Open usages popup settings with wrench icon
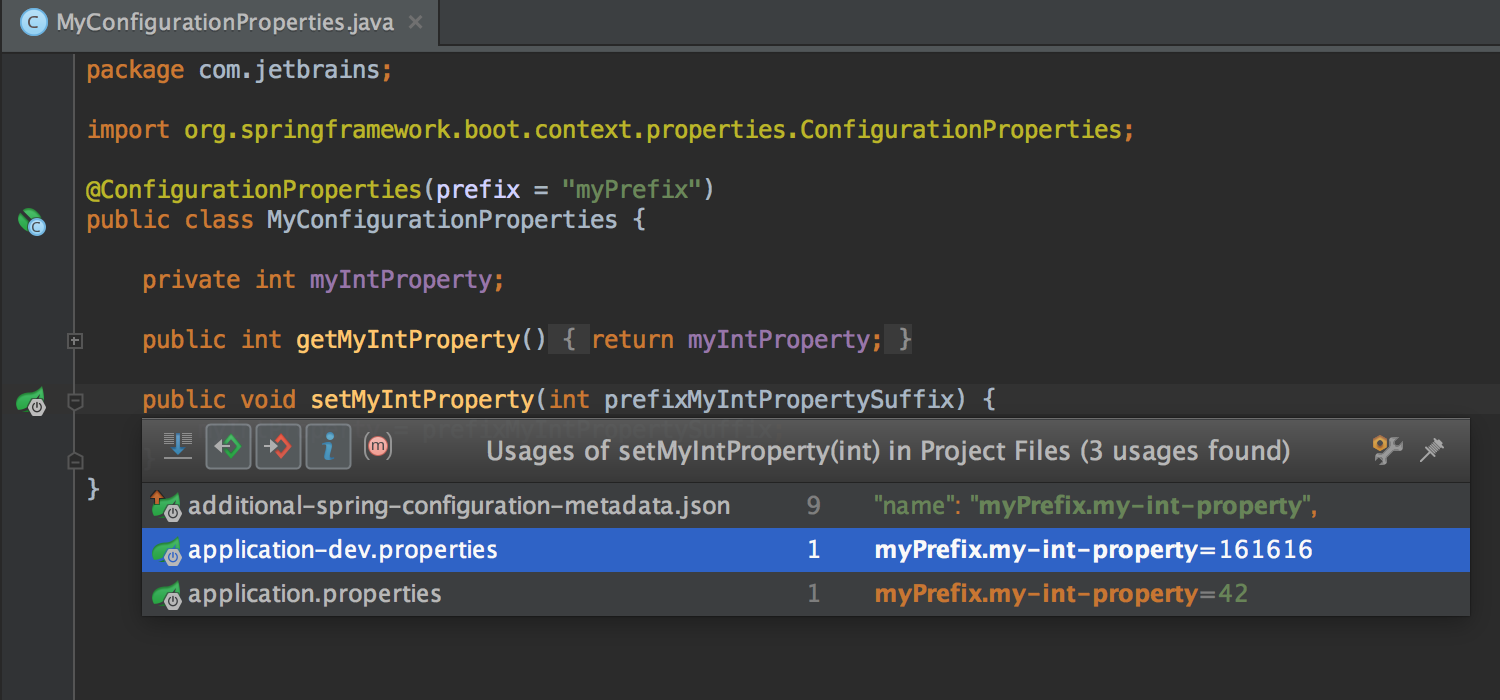Image resolution: width=1500 pixels, height=700 pixels. click(1386, 450)
